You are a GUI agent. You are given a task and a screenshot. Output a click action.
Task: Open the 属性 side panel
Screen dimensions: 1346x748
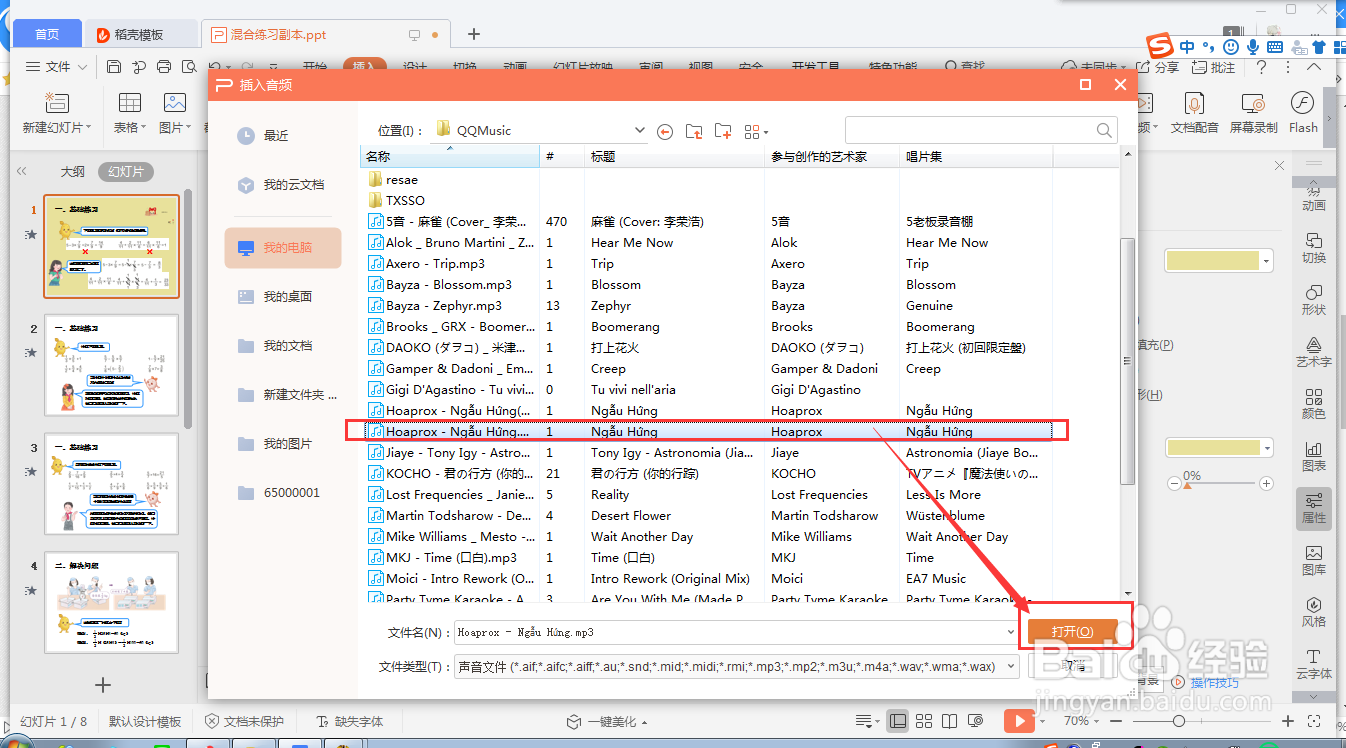[1313, 508]
